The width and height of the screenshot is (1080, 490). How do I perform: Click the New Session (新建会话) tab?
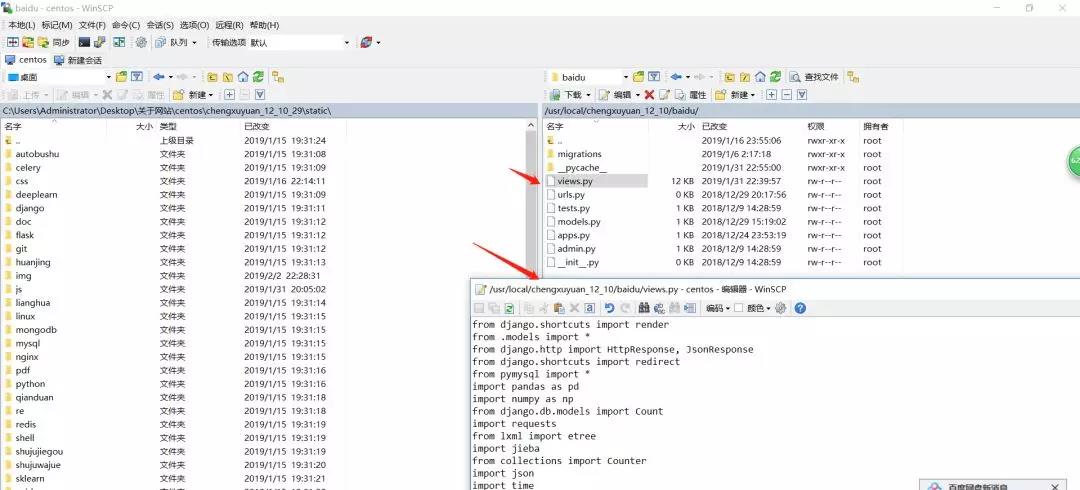point(78,60)
